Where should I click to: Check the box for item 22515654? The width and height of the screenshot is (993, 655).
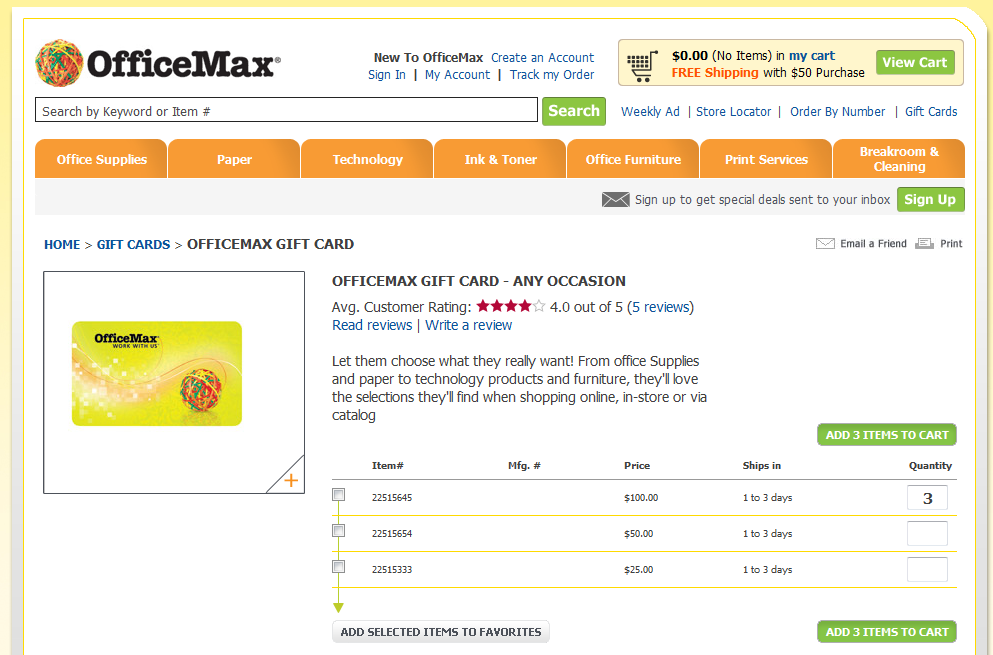click(339, 531)
